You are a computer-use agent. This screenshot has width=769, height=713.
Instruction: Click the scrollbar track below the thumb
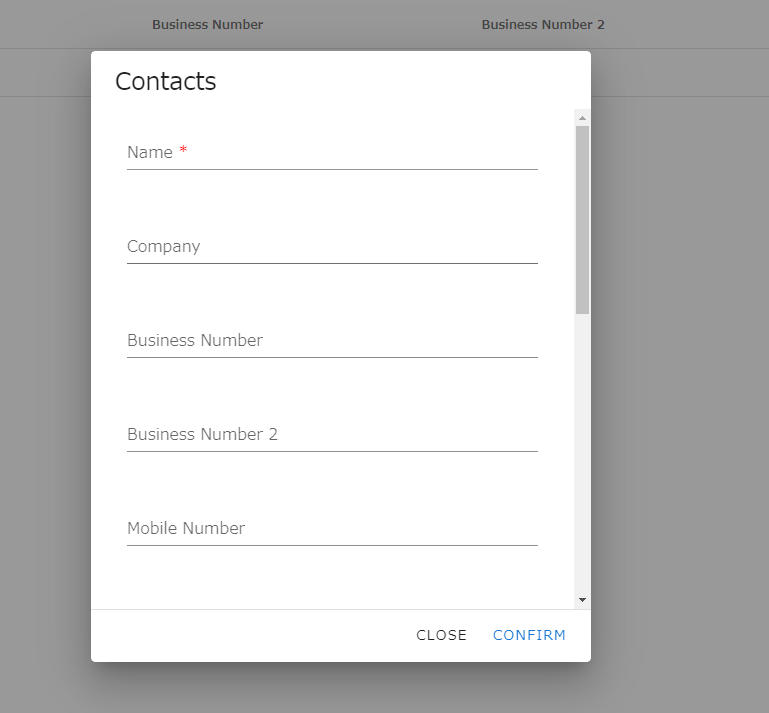click(x=582, y=453)
